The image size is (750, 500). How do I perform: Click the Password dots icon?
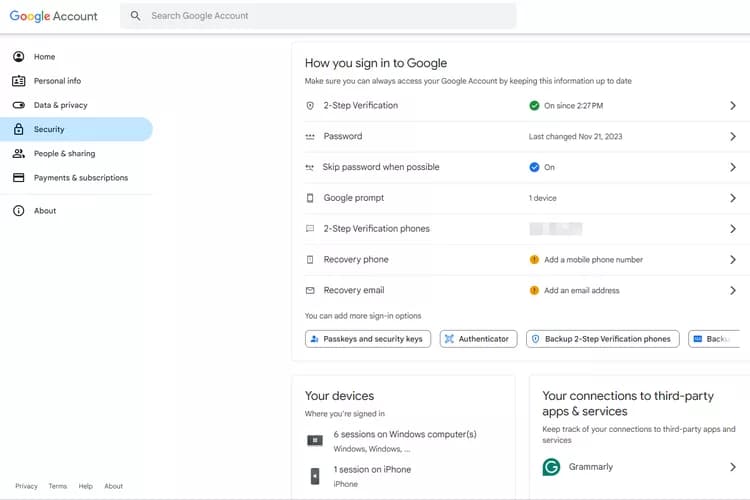(310, 137)
